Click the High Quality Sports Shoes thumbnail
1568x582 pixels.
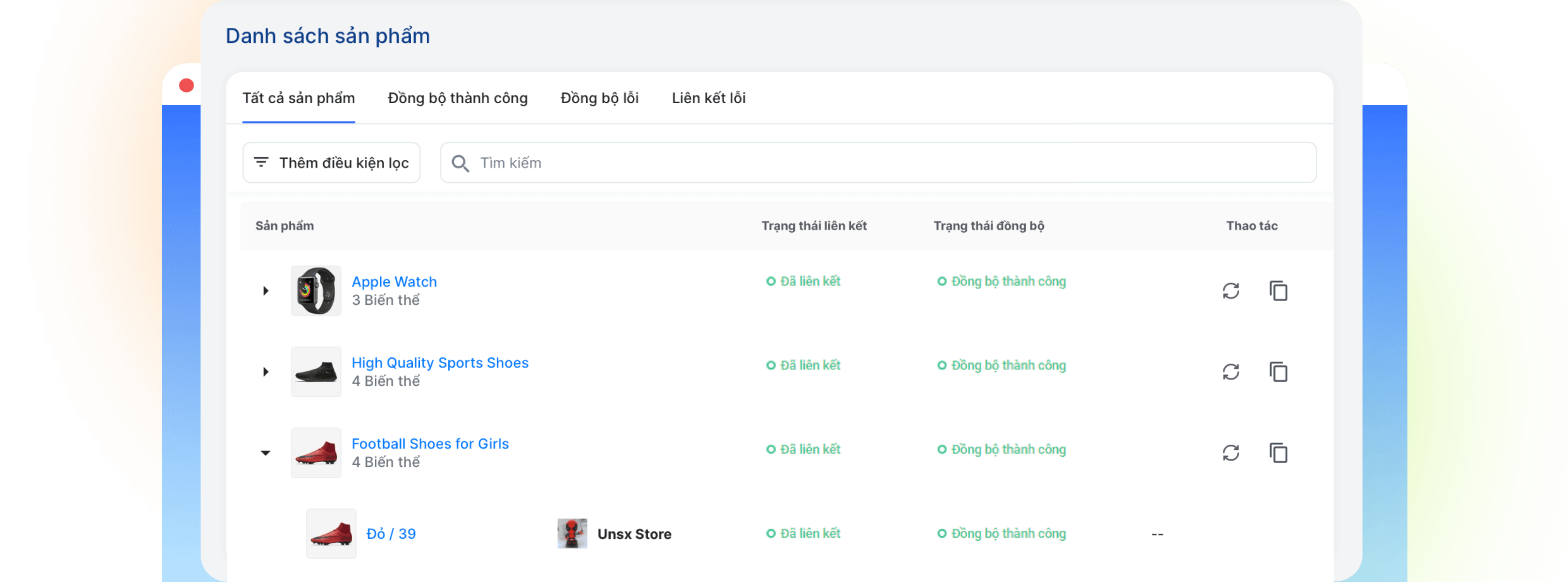(x=316, y=372)
